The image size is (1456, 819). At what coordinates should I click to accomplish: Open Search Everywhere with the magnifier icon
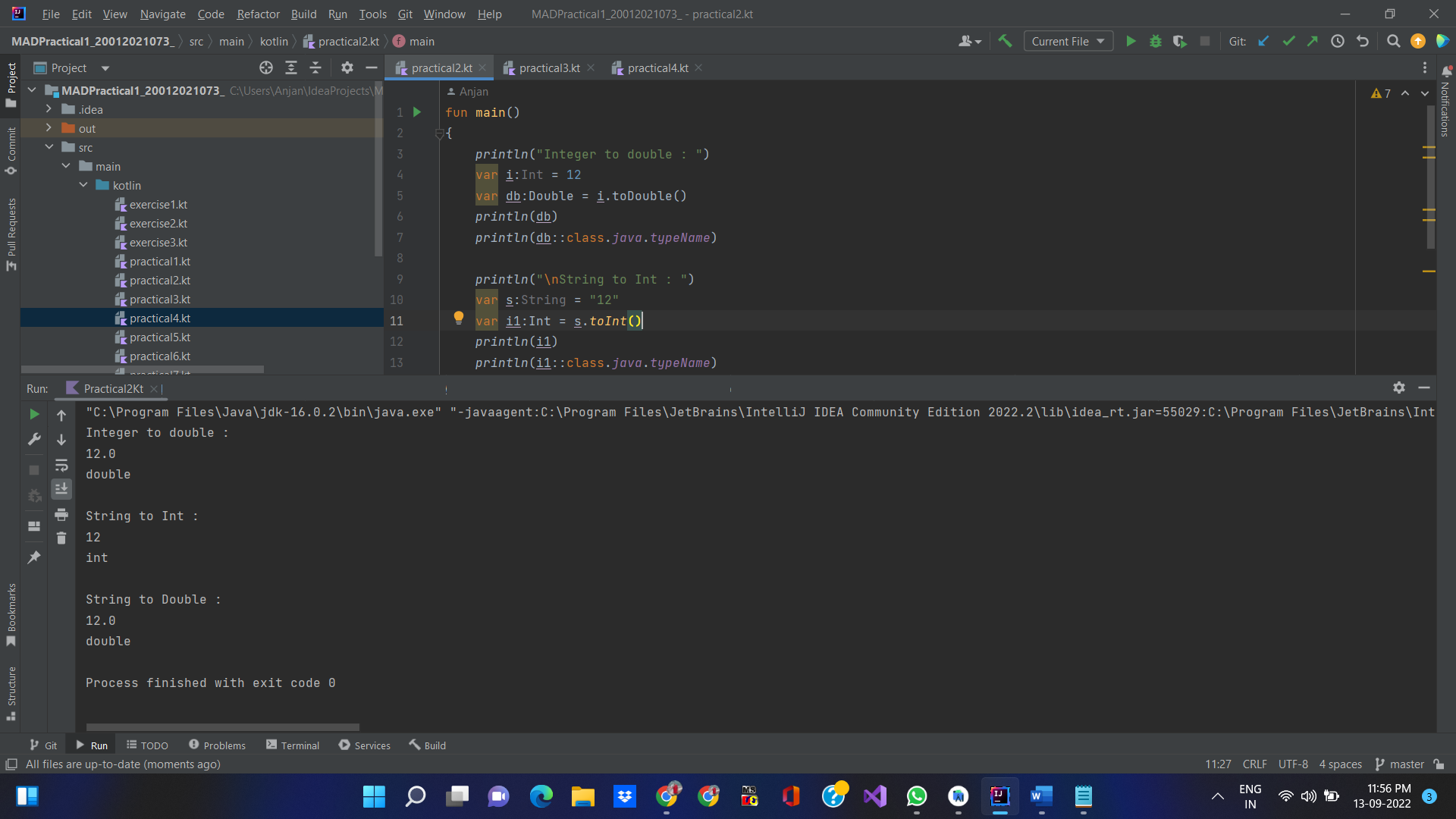[x=1393, y=41]
